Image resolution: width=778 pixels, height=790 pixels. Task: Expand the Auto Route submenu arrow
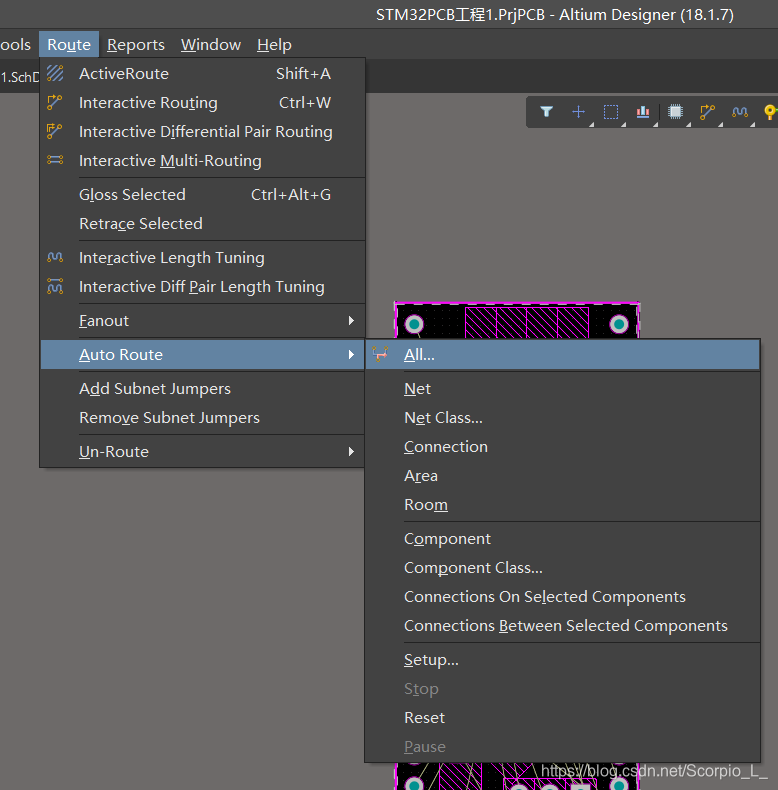pyautogui.click(x=351, y=354)
